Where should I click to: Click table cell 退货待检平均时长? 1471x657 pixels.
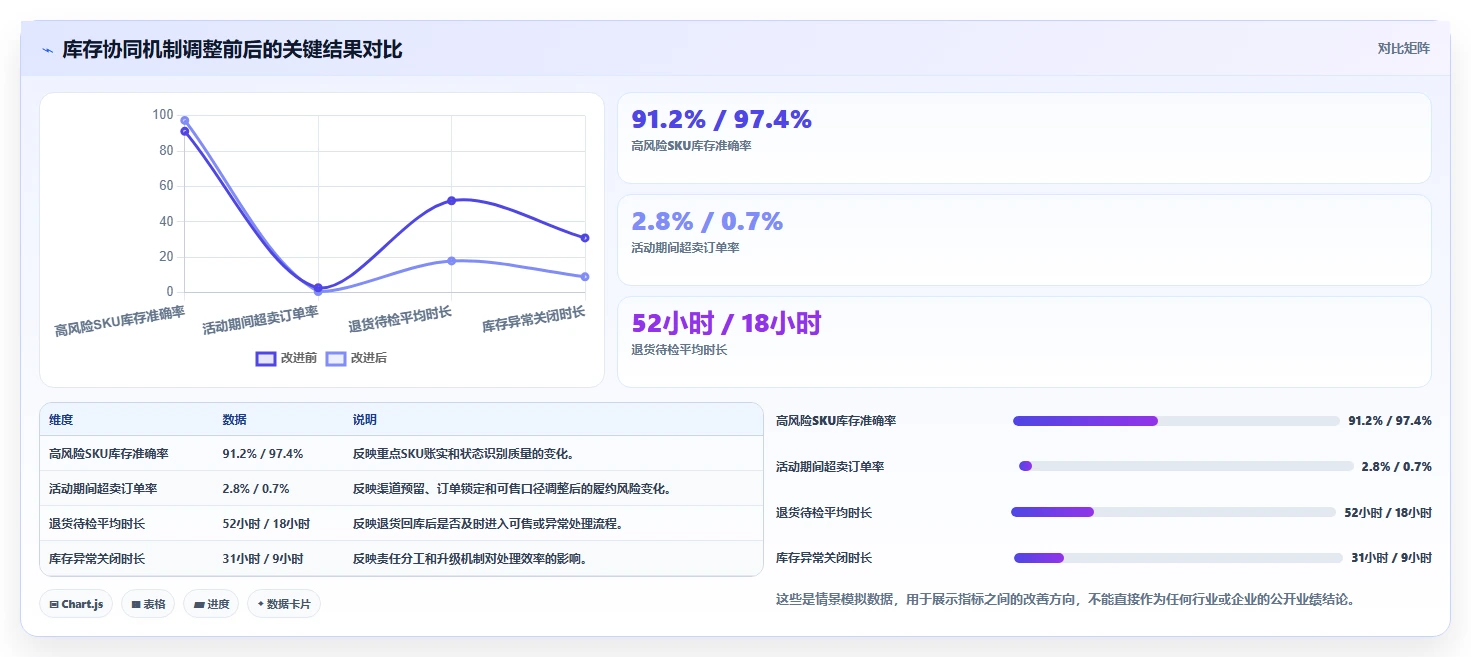point(97,524)
